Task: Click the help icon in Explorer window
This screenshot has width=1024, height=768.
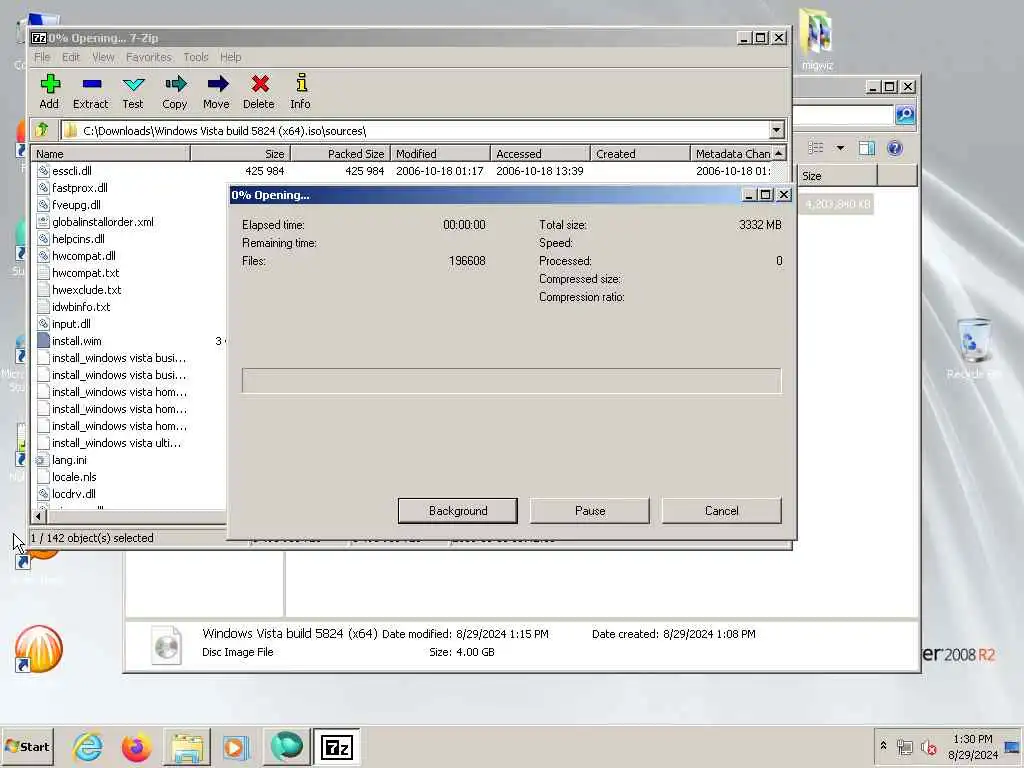Action: 895,148
